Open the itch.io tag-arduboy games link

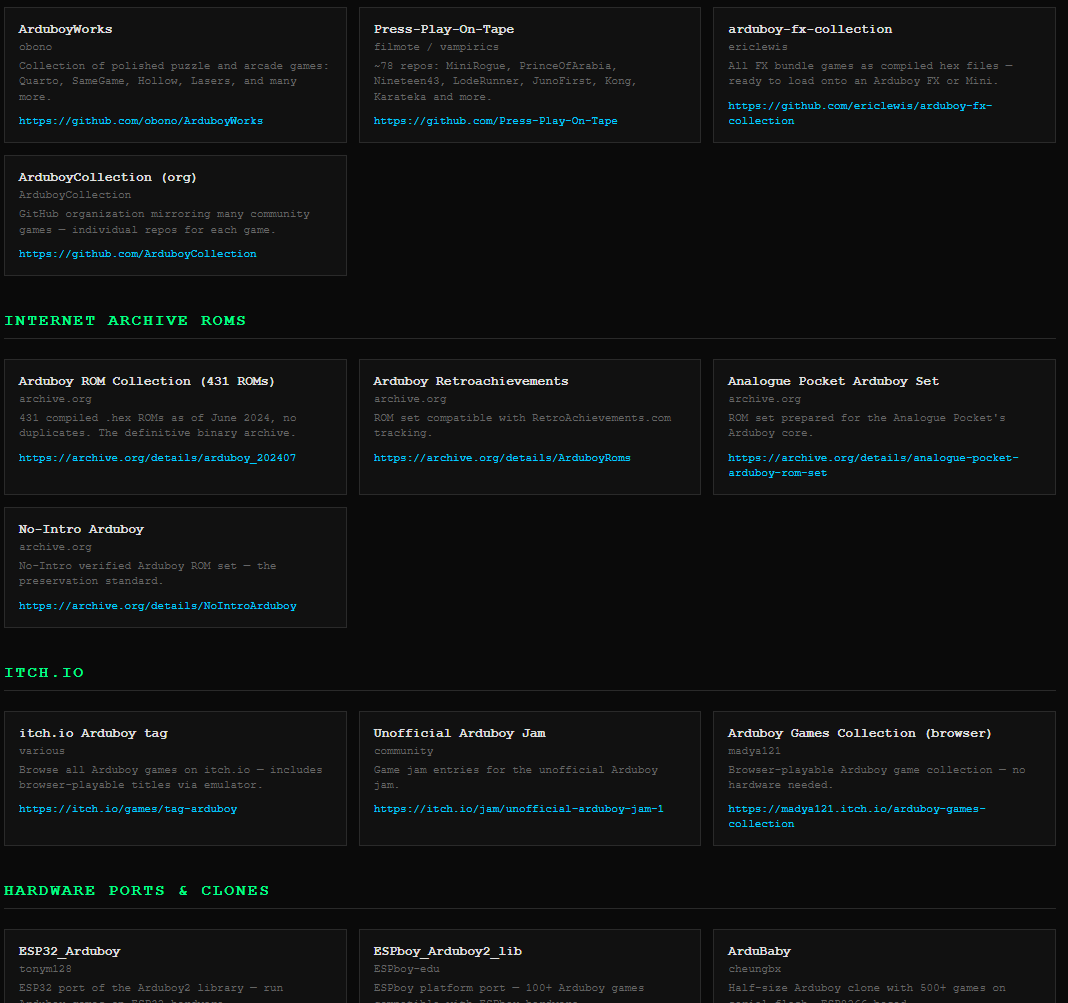point(128,809)
